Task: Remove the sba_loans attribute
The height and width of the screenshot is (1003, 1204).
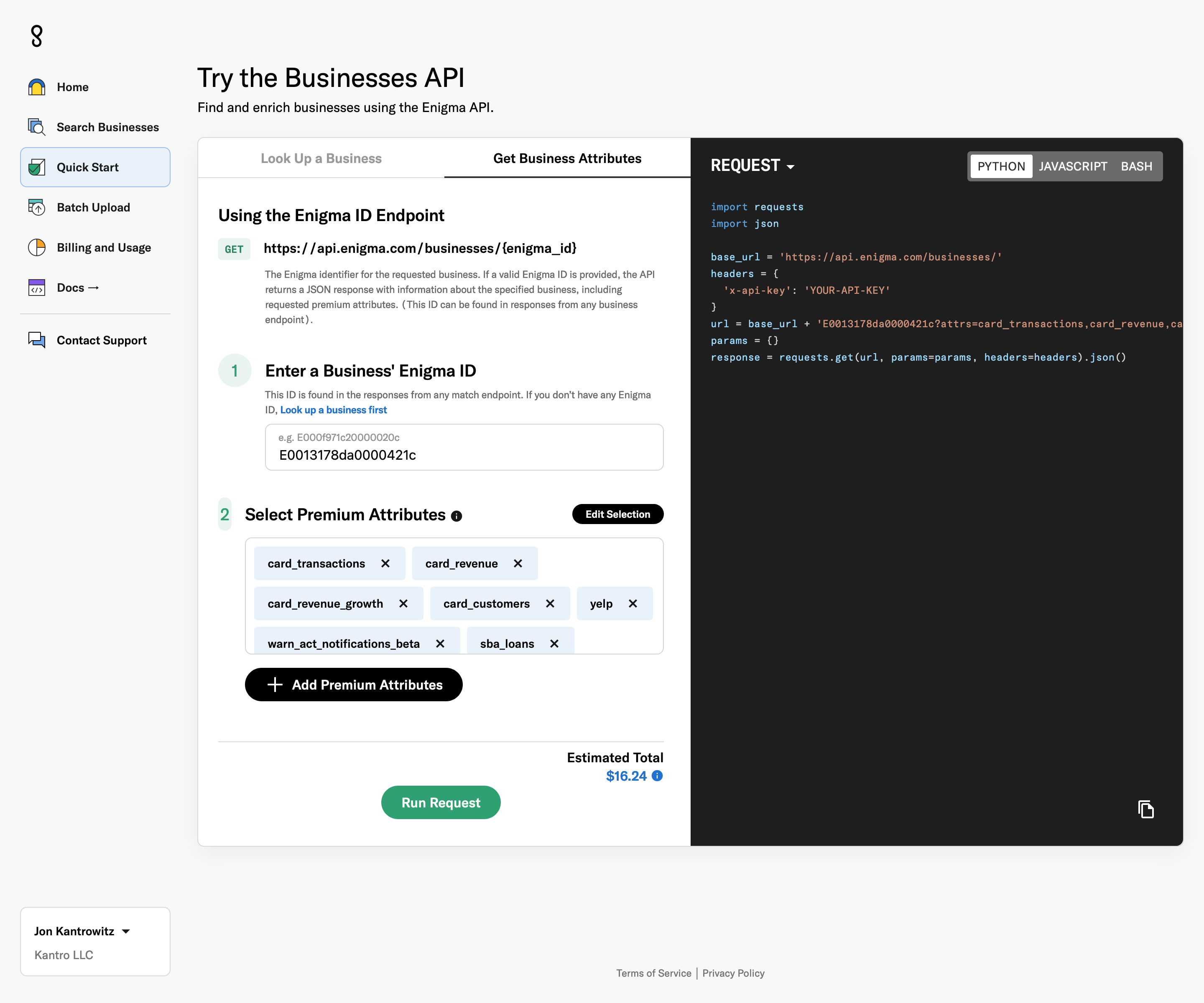Action: (554, 644)
